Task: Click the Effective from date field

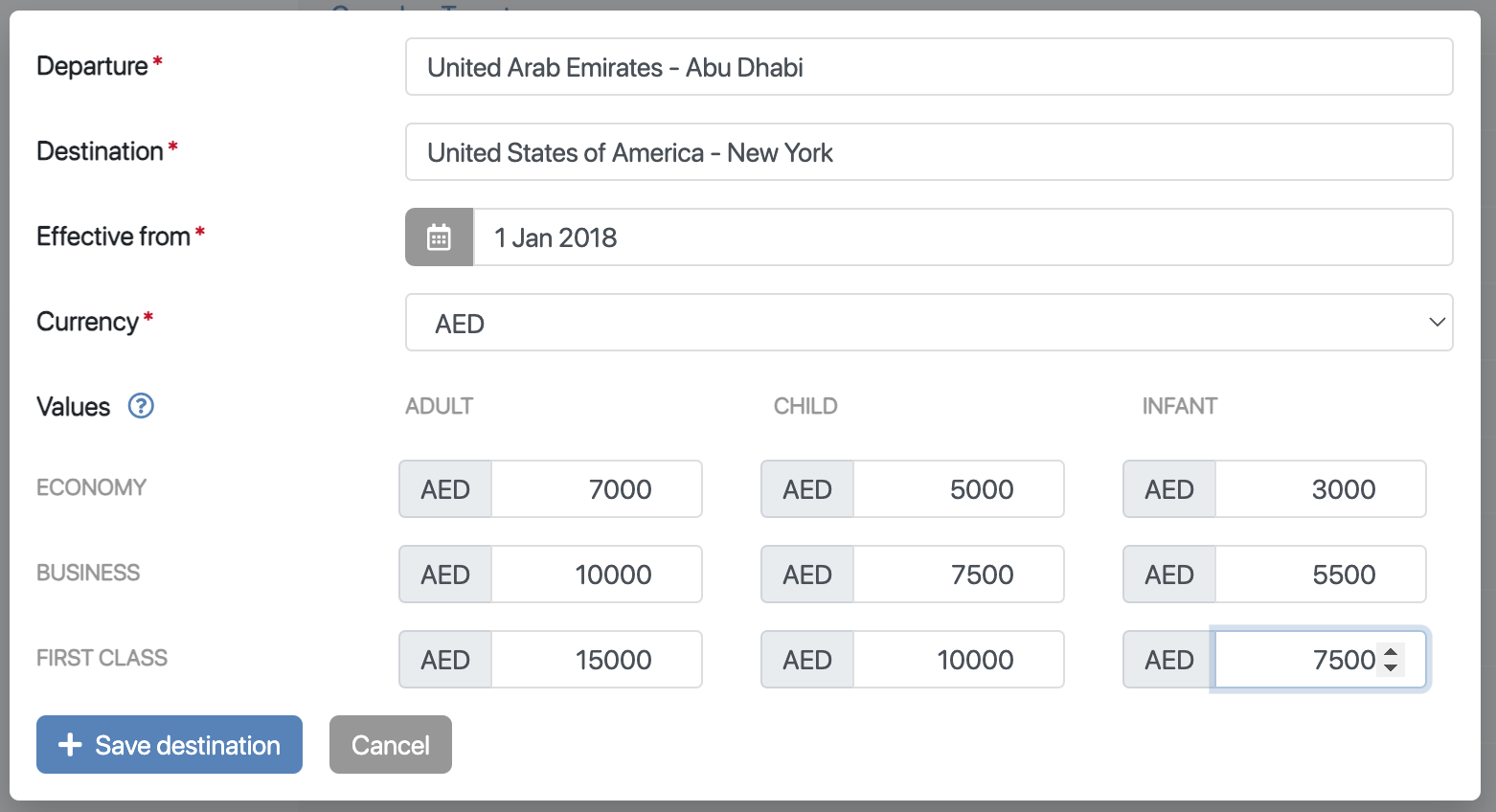Action: (x=962, y=237)
